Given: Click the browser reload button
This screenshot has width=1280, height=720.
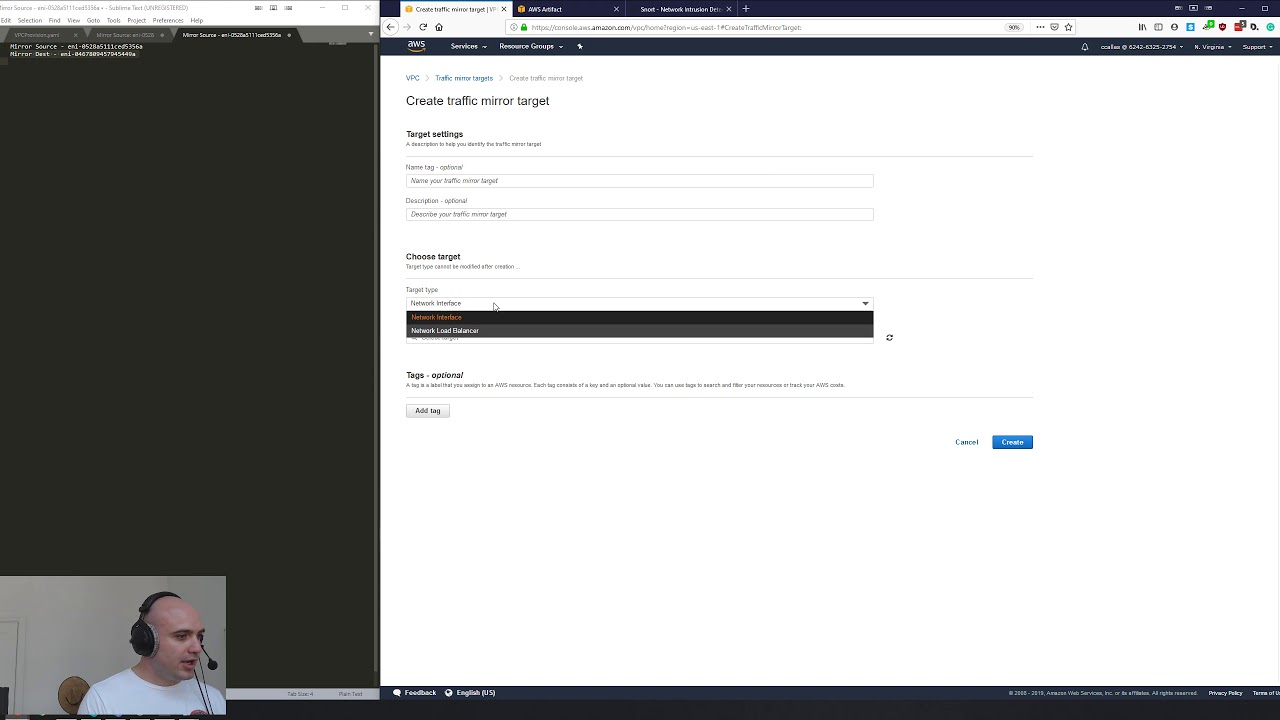Looking at the screenshot, I should point(423,27).
